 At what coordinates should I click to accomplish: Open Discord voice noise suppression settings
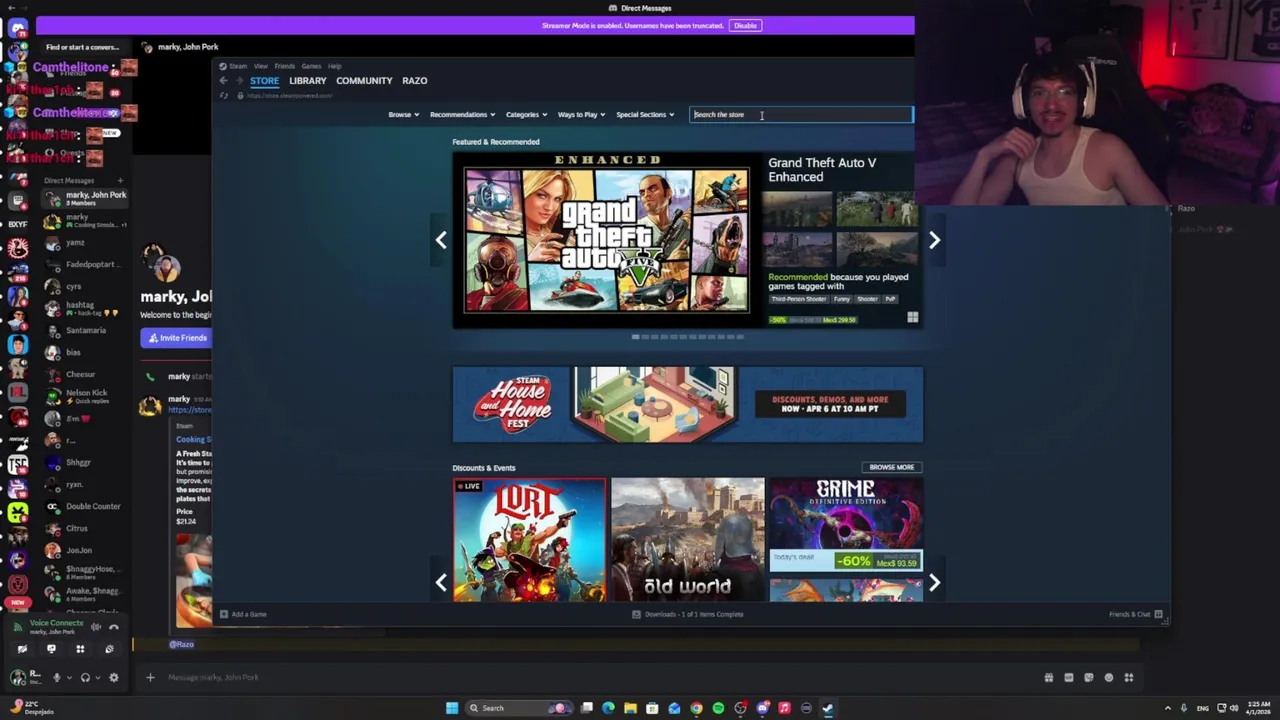coord(96,627)
